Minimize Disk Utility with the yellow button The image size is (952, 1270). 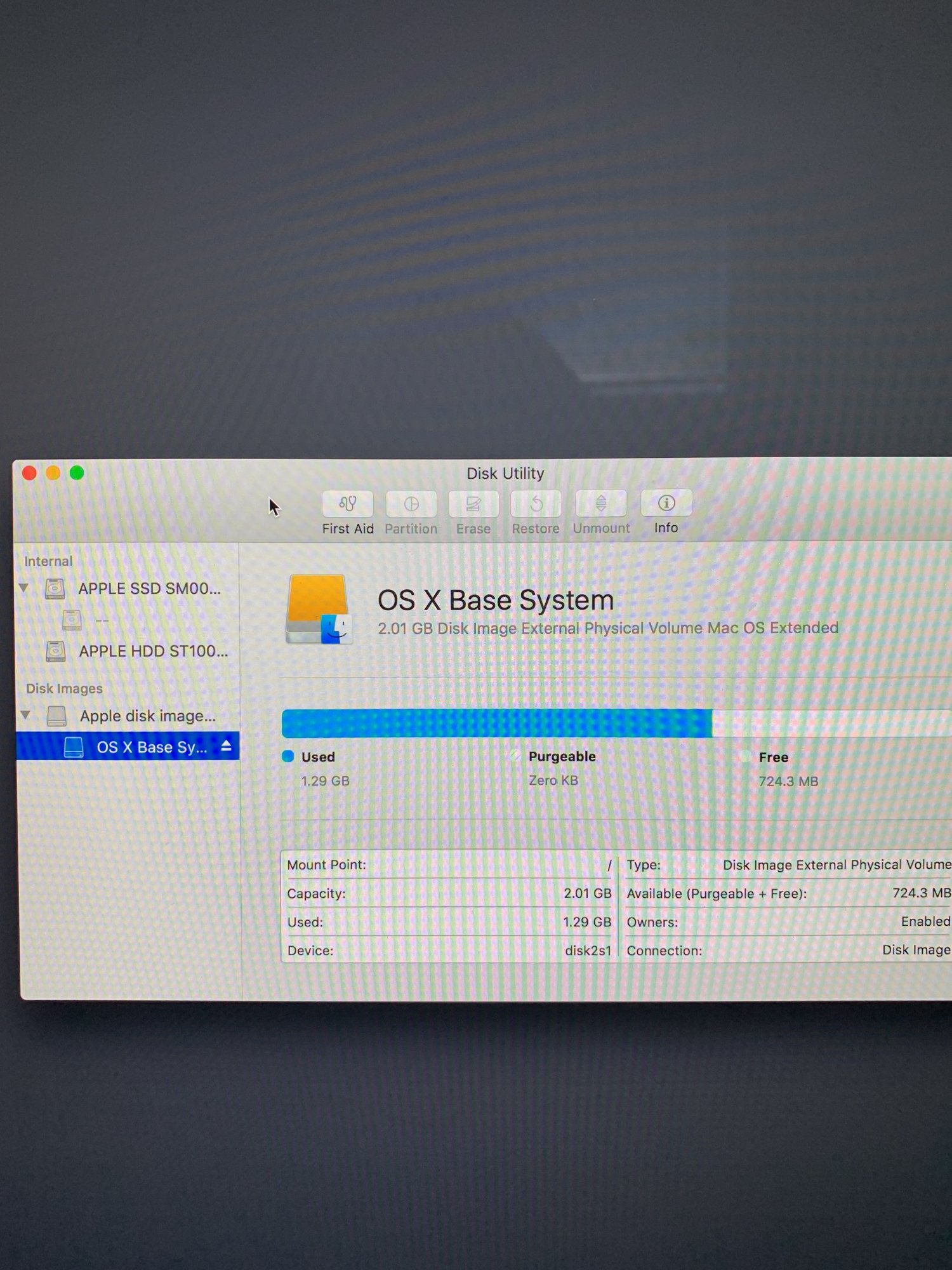(53, 473)
